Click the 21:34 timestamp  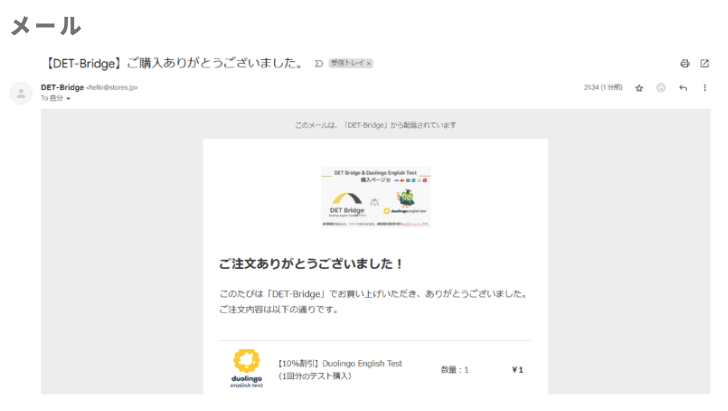point(603,87)
